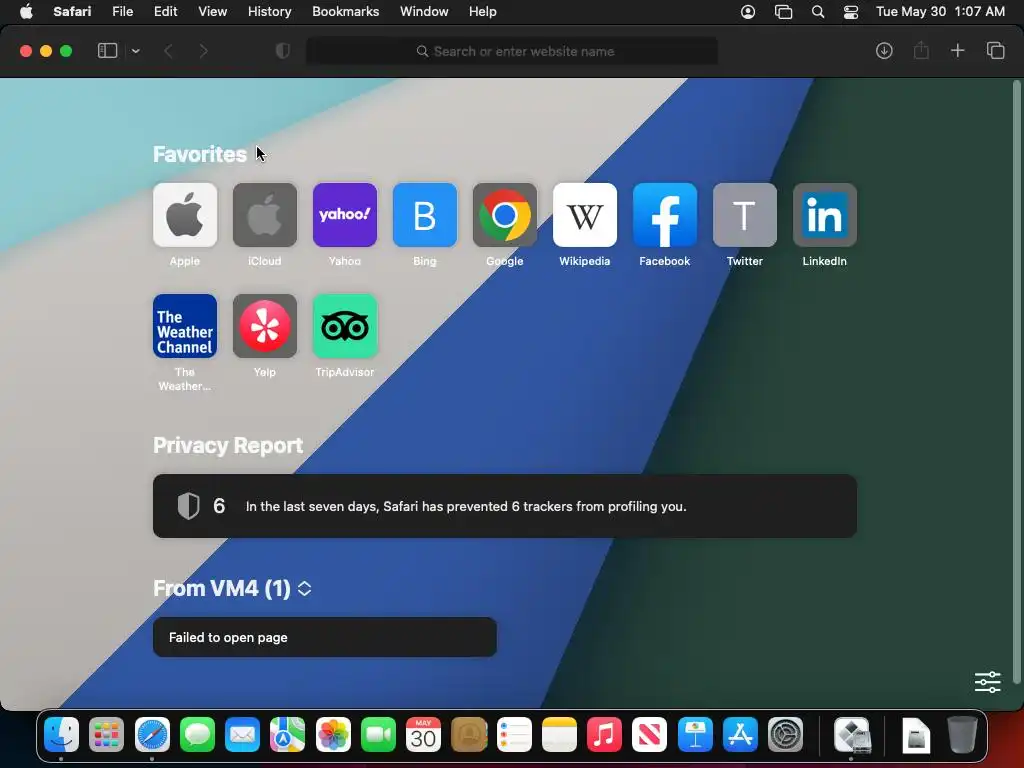Image resolution: width=1024 pixels, height=768 pixels.
Task: Open Mail from the Dock
Action: coord(242,735)
